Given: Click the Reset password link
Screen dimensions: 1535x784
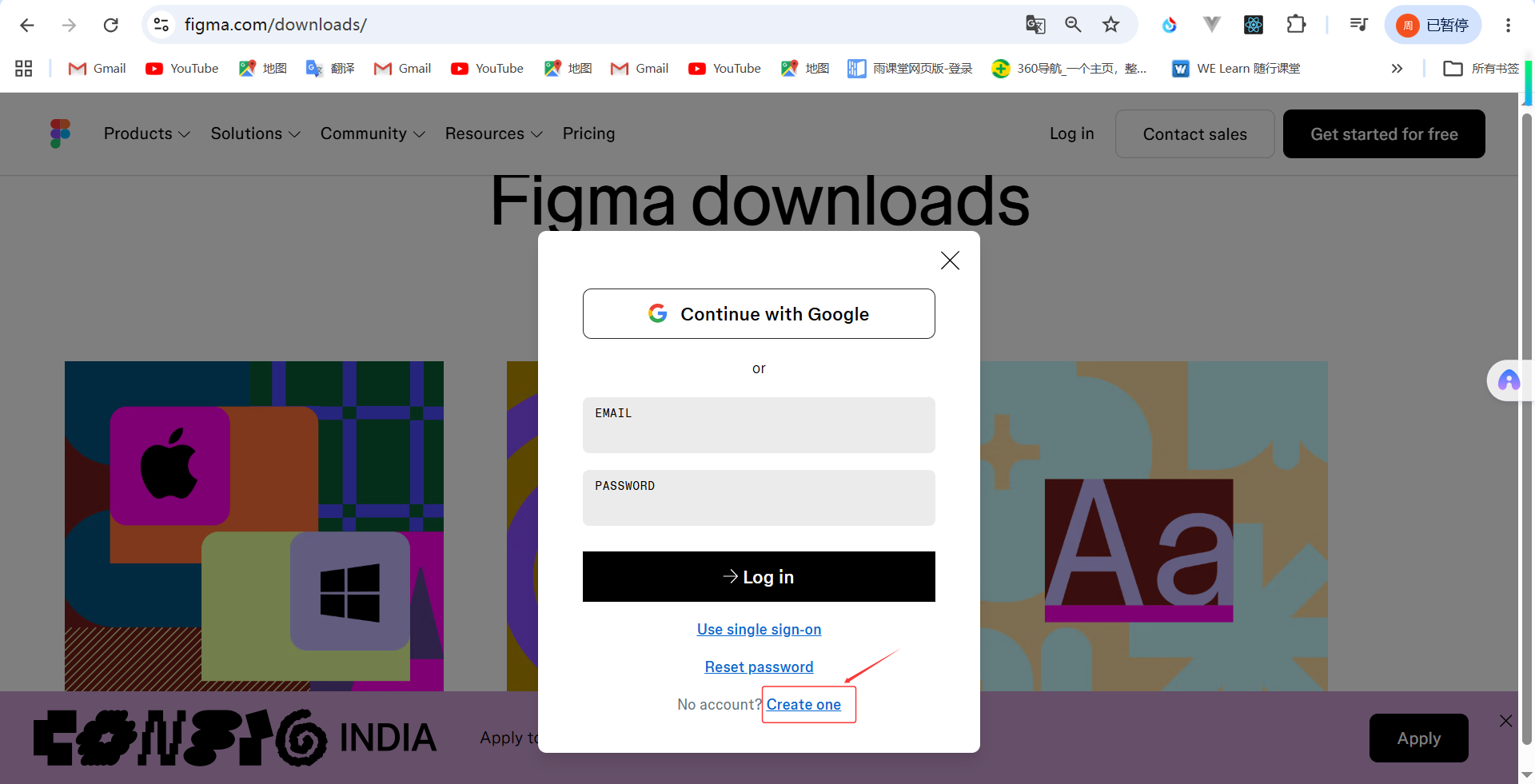Looking at the screenshot, I should [759, 667].
